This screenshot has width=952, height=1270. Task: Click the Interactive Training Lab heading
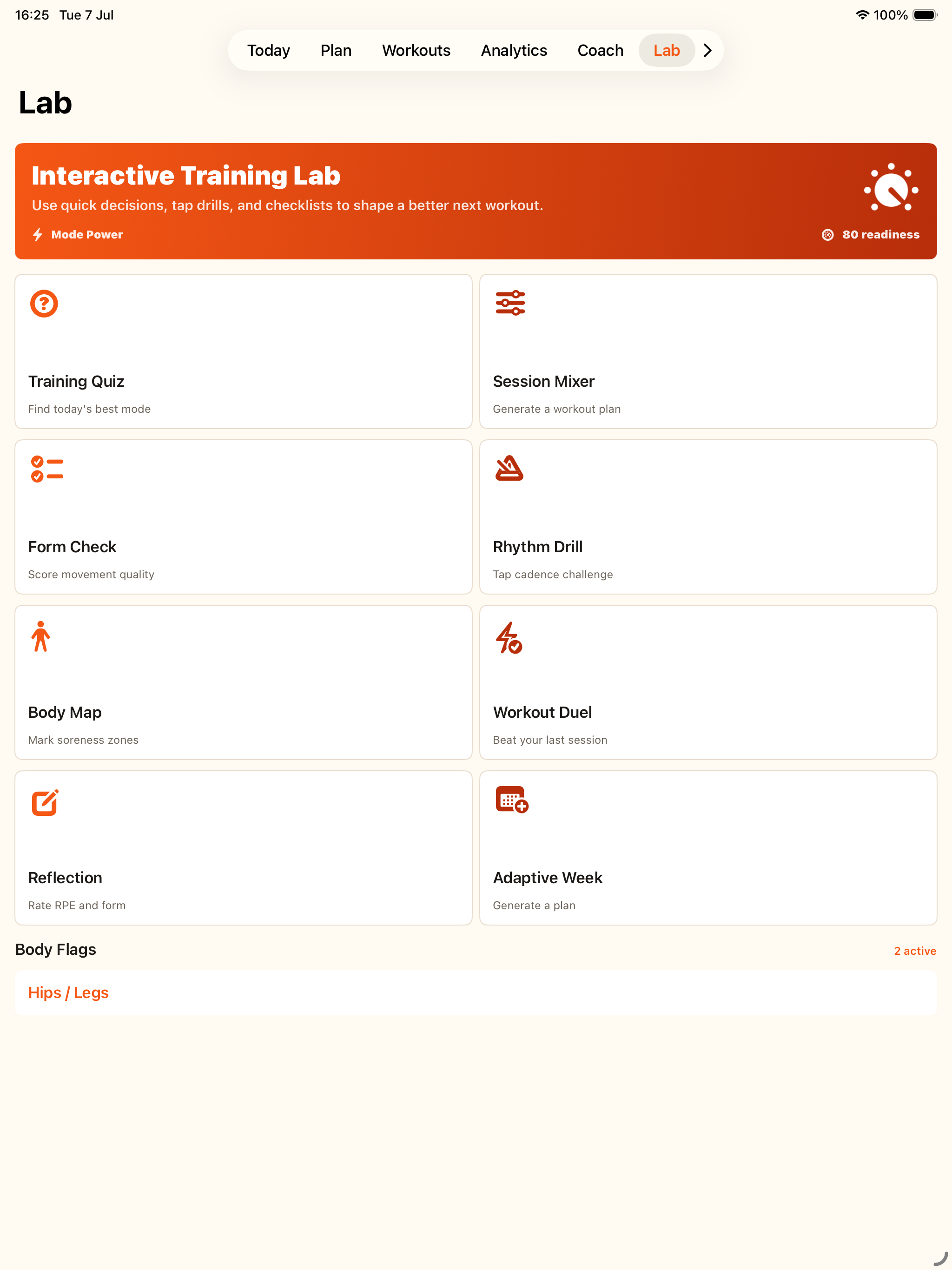click(x=186, y=176)
